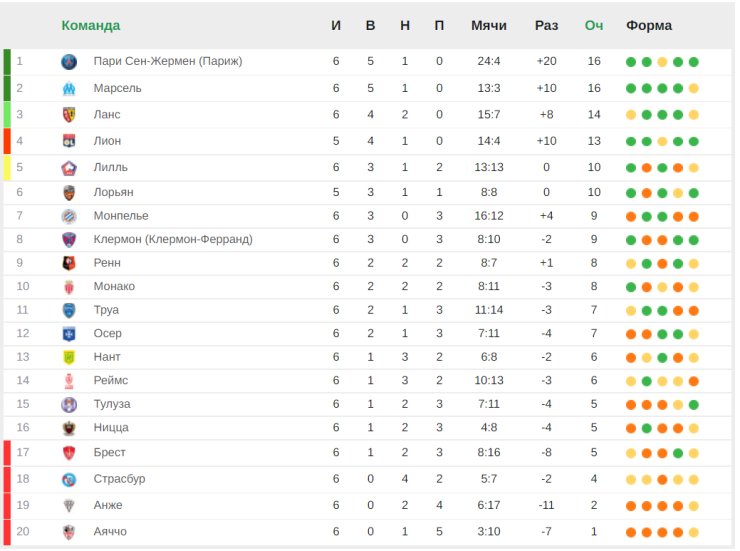This screenshot has height=551, width=740.
Task: Click the Lille club crest icon
Action: pos(69,167)
